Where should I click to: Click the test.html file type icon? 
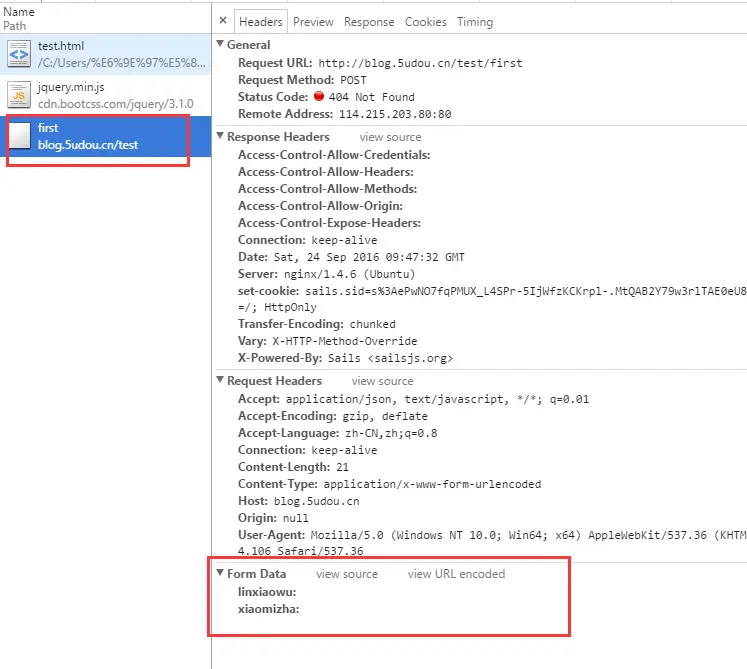19,54
